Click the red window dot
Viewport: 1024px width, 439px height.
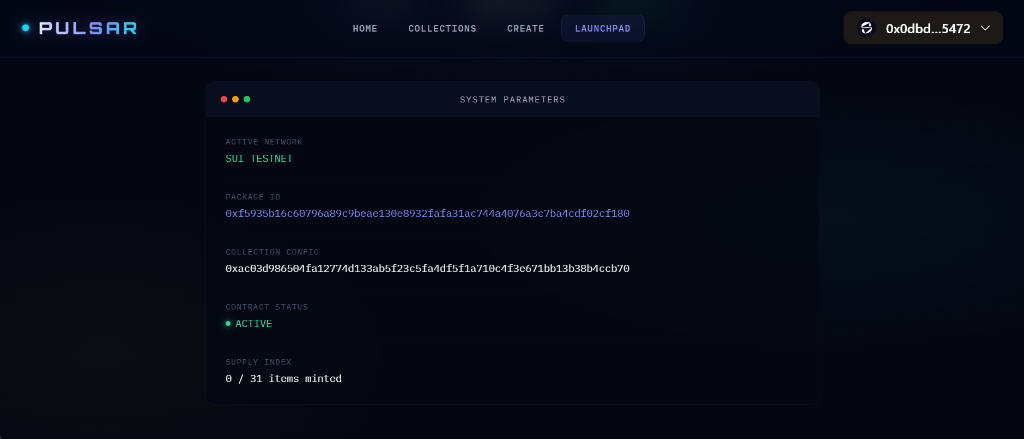click(224, 99)
